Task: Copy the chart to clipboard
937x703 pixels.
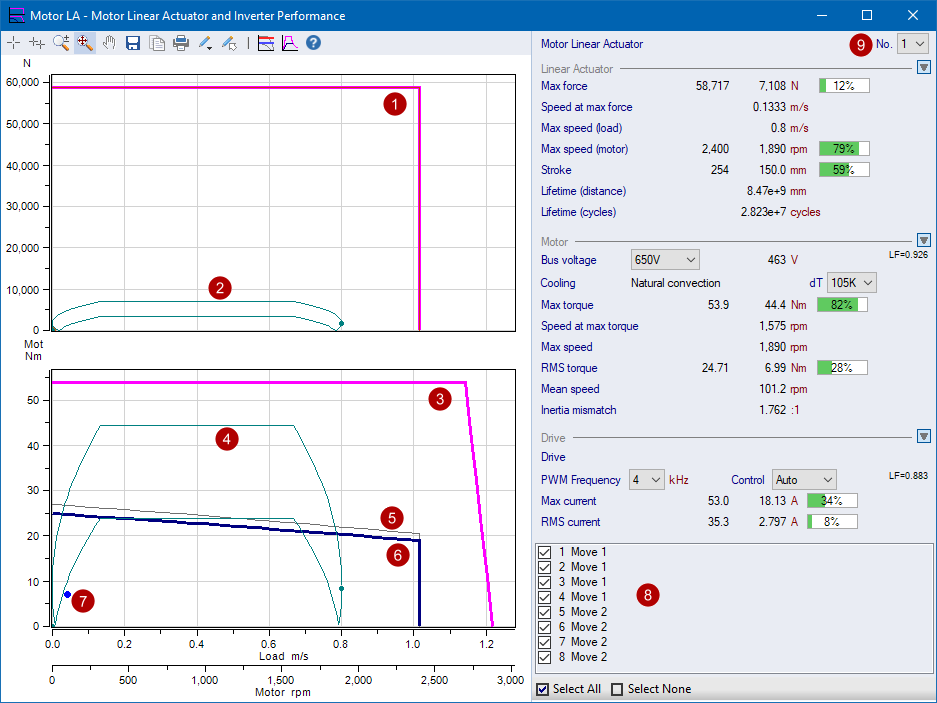Action: coord(157,43)
